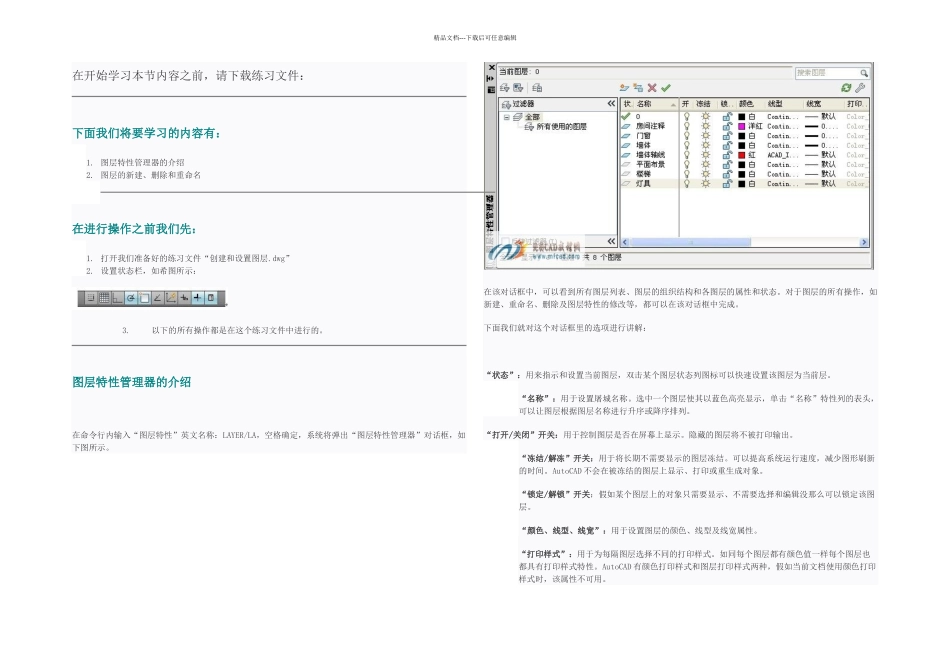Select the 楼梯 layer row name

643,174
